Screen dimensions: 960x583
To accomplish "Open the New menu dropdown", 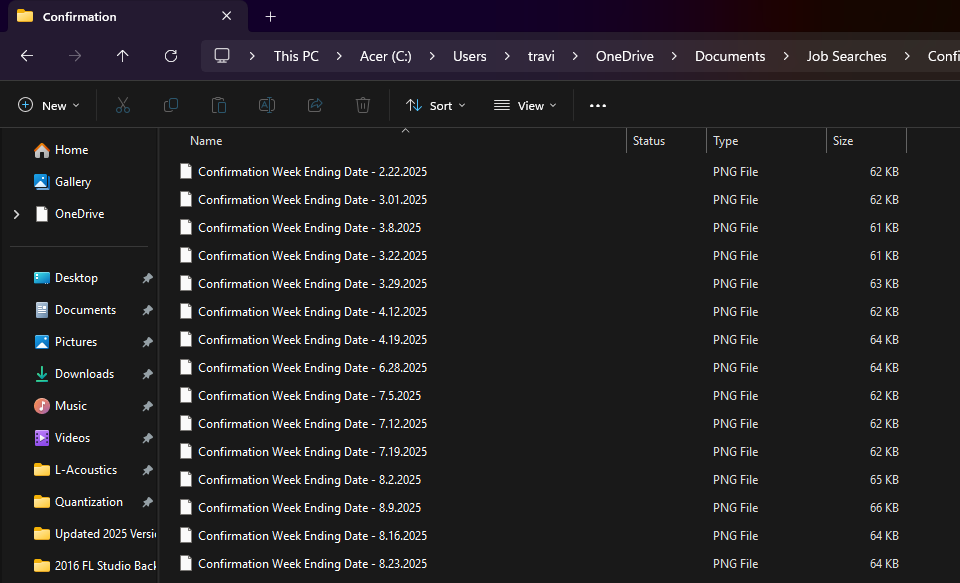I will (48, 105).
